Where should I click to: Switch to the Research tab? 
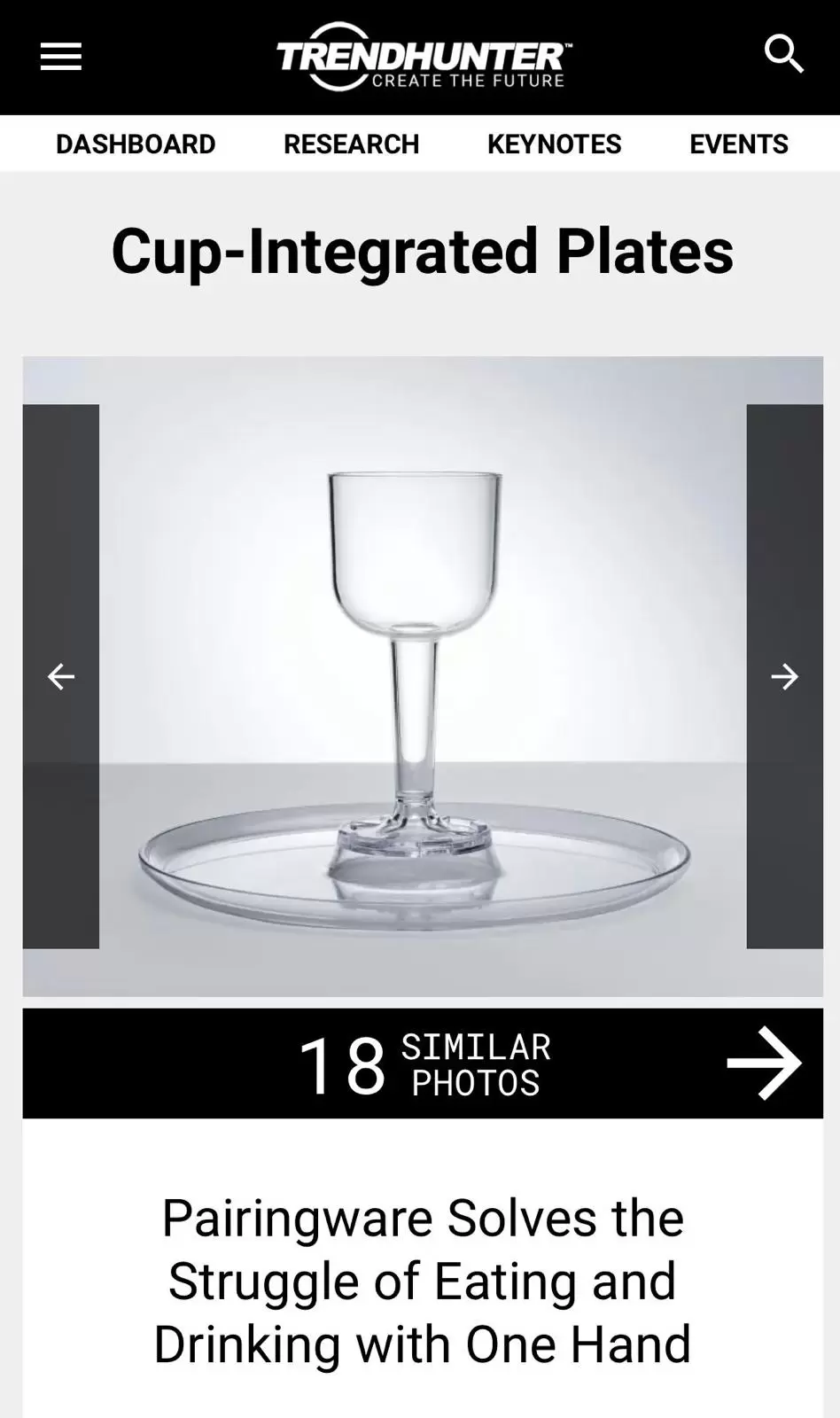coord(351,144)
